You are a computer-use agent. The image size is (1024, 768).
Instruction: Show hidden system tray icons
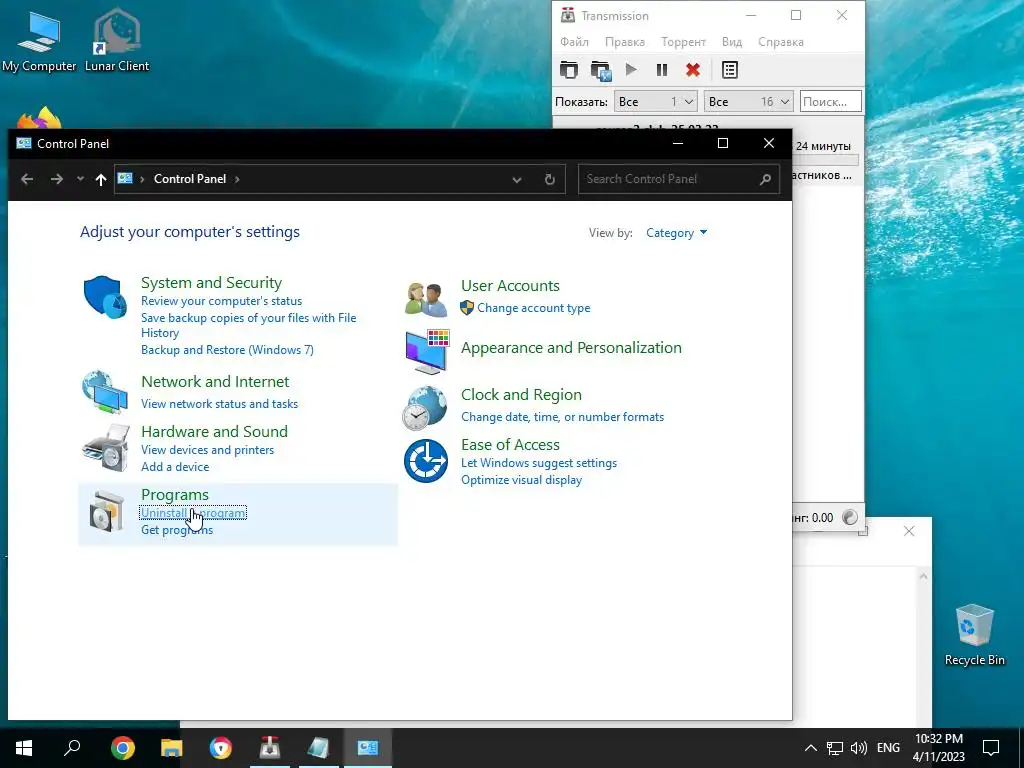coord(810,748)
